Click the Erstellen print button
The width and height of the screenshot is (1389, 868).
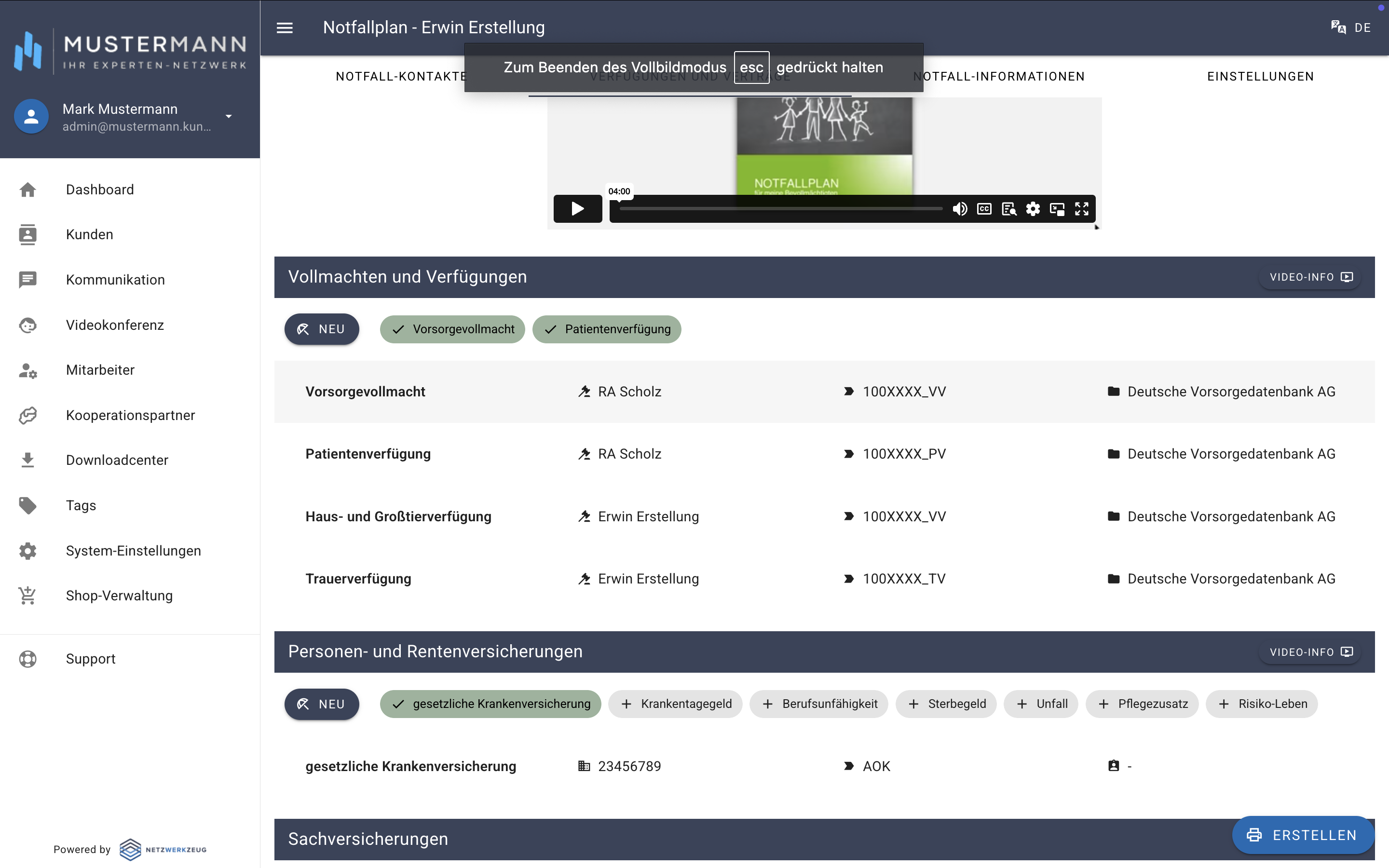pos(1303,835)
